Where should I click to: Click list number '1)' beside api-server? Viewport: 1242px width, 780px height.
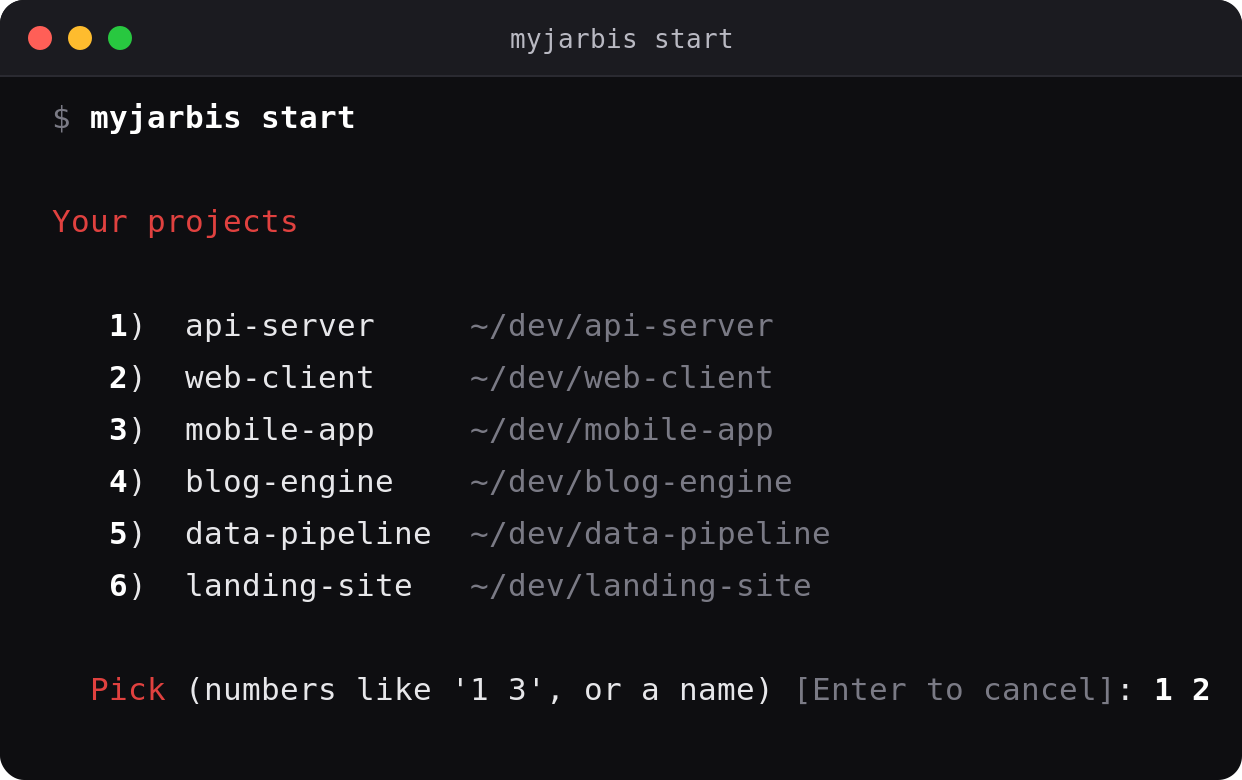click(127, 326)
